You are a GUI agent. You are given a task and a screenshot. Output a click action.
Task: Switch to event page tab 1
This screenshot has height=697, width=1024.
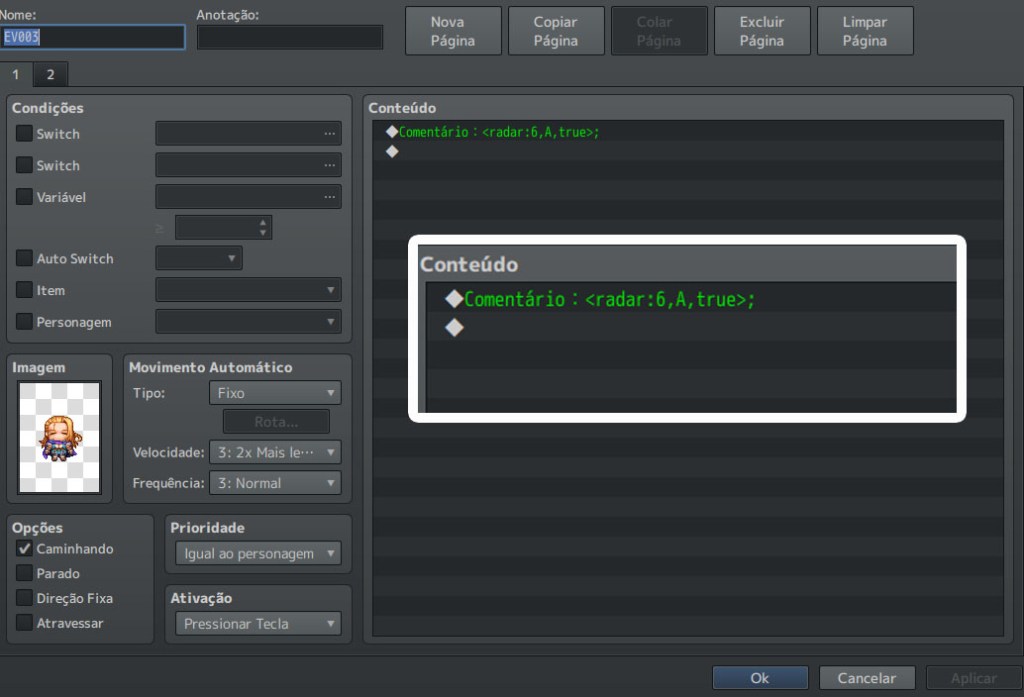coord(16,74)
